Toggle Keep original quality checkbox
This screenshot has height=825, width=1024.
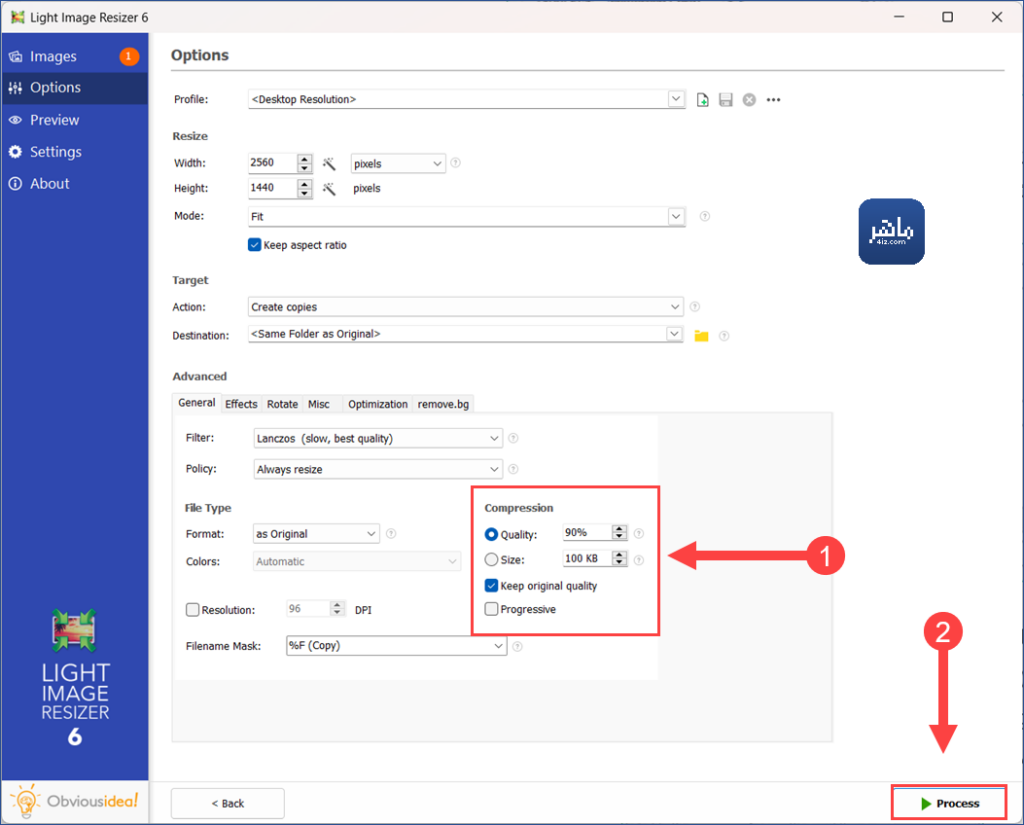(x=492, y=585)
